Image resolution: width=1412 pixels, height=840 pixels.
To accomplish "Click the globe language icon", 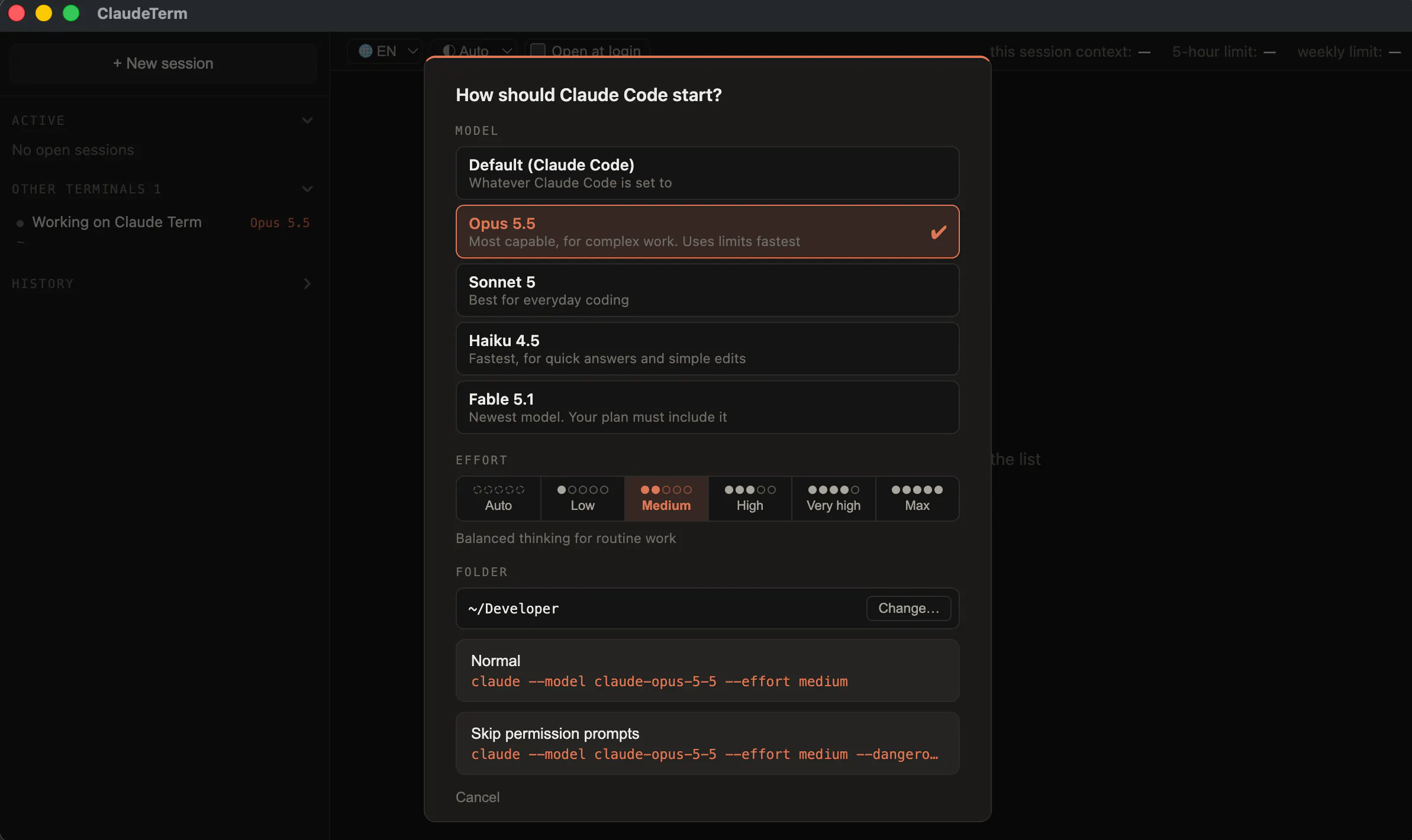I will click(x=365, y=51).
